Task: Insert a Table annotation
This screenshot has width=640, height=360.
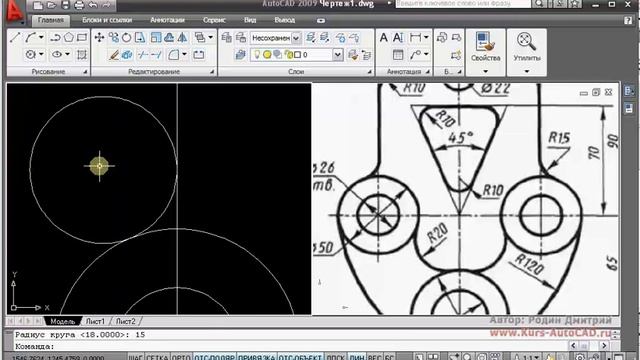Action: tap(398, 54)
